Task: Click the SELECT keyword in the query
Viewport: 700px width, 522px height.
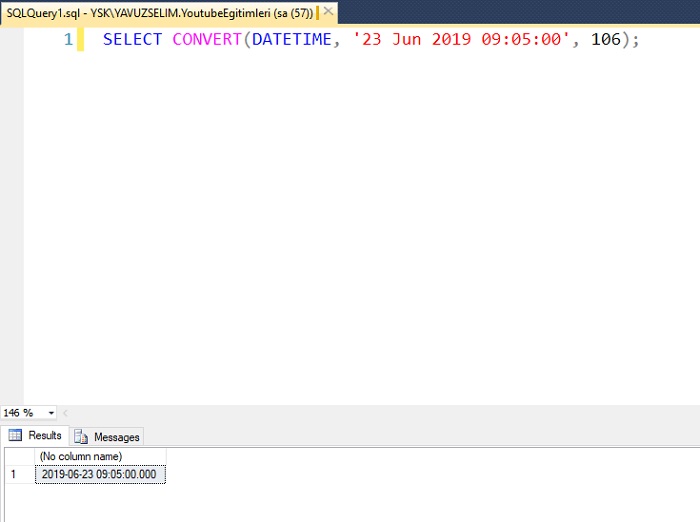Action: pos(132,39)
